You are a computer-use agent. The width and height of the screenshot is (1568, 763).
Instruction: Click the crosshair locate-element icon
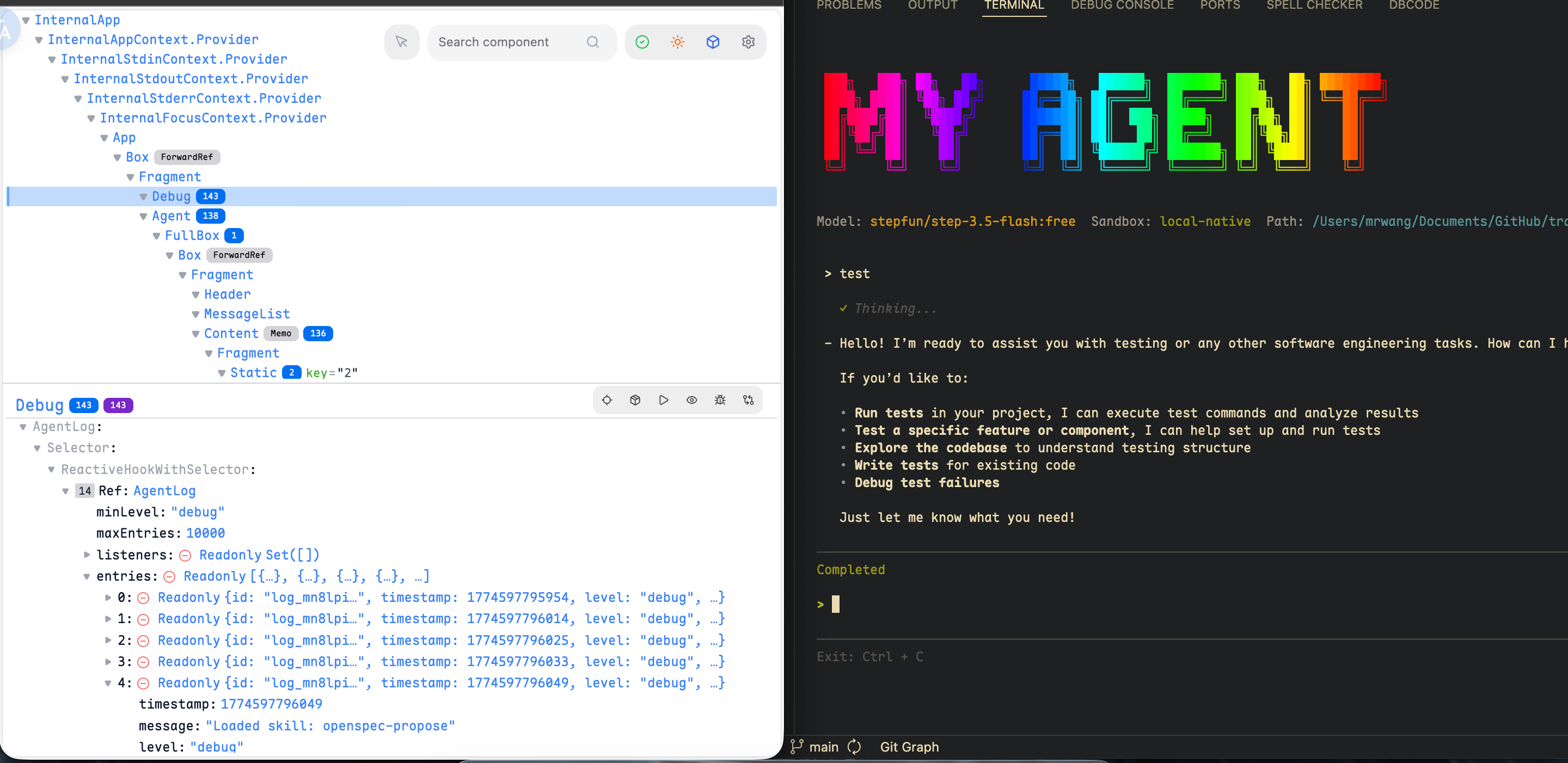tap(607, 400)
